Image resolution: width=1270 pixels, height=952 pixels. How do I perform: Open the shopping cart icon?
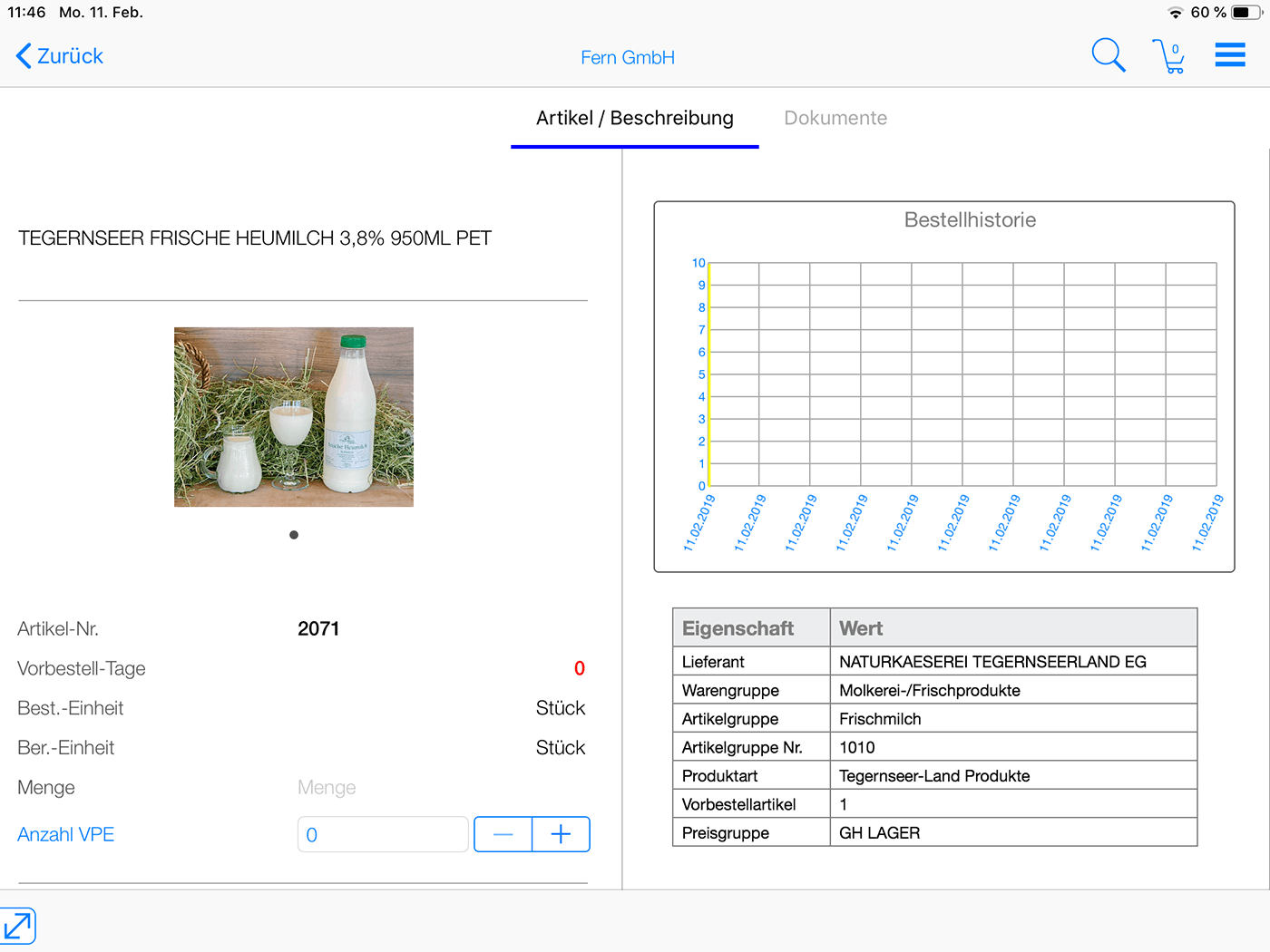pyautogui.click(x=1168, y=56)
